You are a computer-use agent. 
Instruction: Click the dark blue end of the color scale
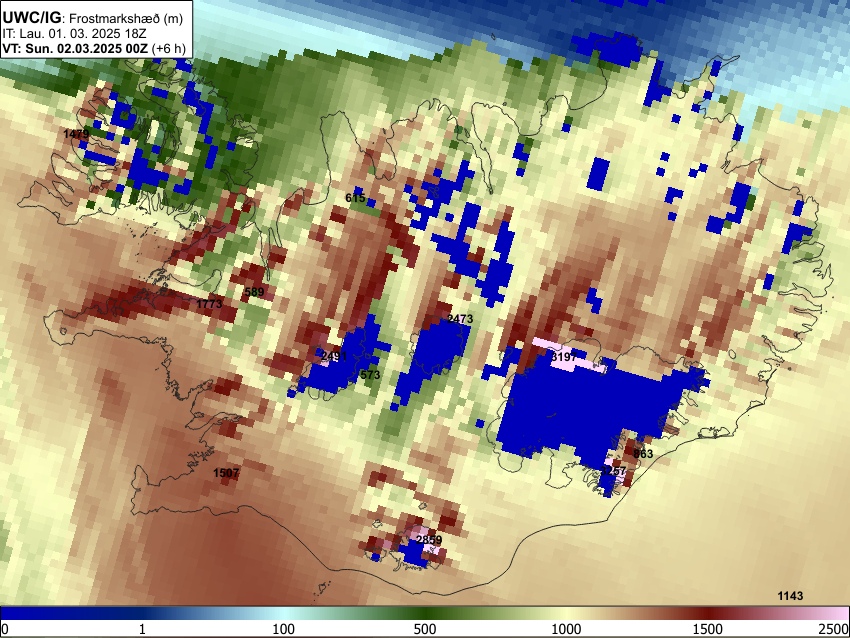(x=33, y=613)
